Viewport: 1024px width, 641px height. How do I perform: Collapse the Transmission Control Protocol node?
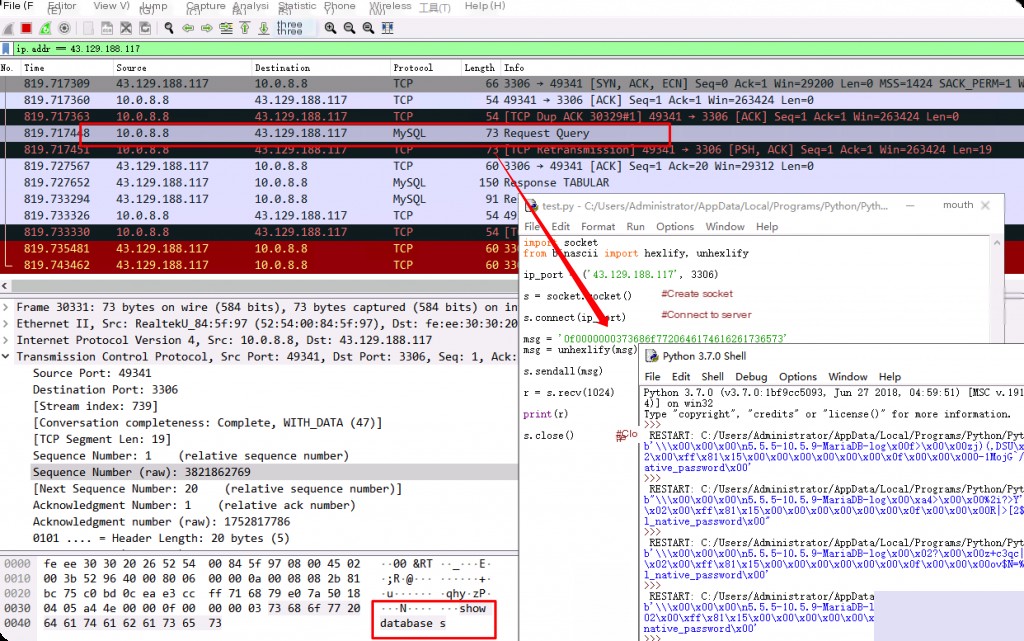point(6,356)
